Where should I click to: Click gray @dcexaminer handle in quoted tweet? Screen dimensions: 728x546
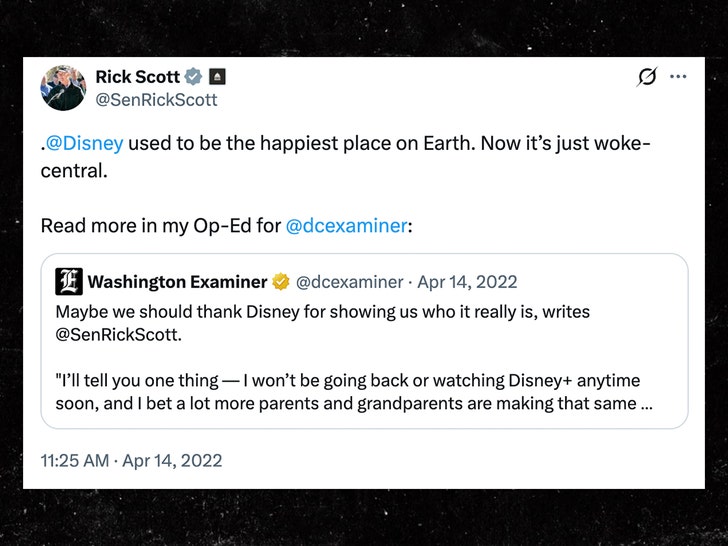[x=350, y=282]
